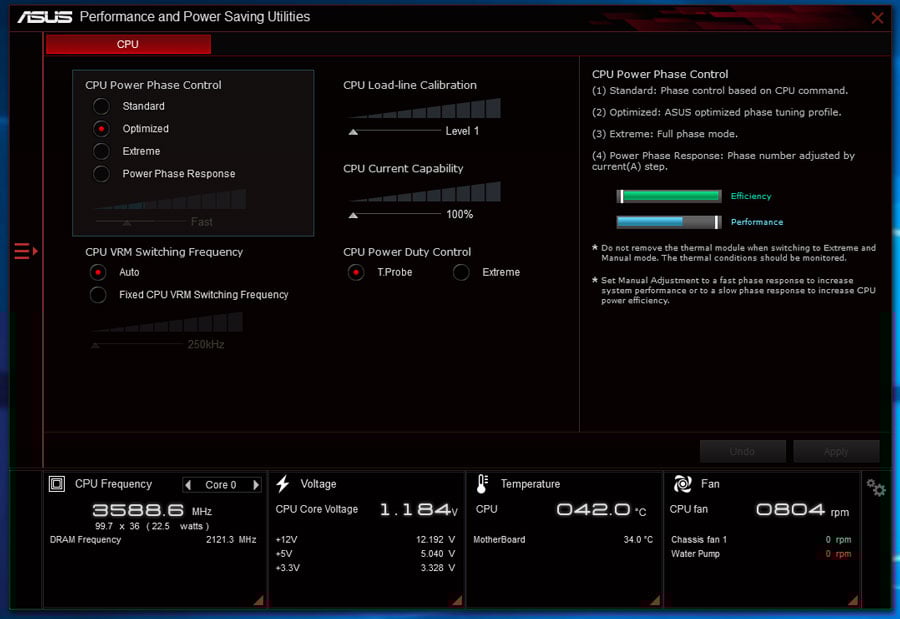
Task: Select next core with right arrow
Action: [x=256, y=485]
